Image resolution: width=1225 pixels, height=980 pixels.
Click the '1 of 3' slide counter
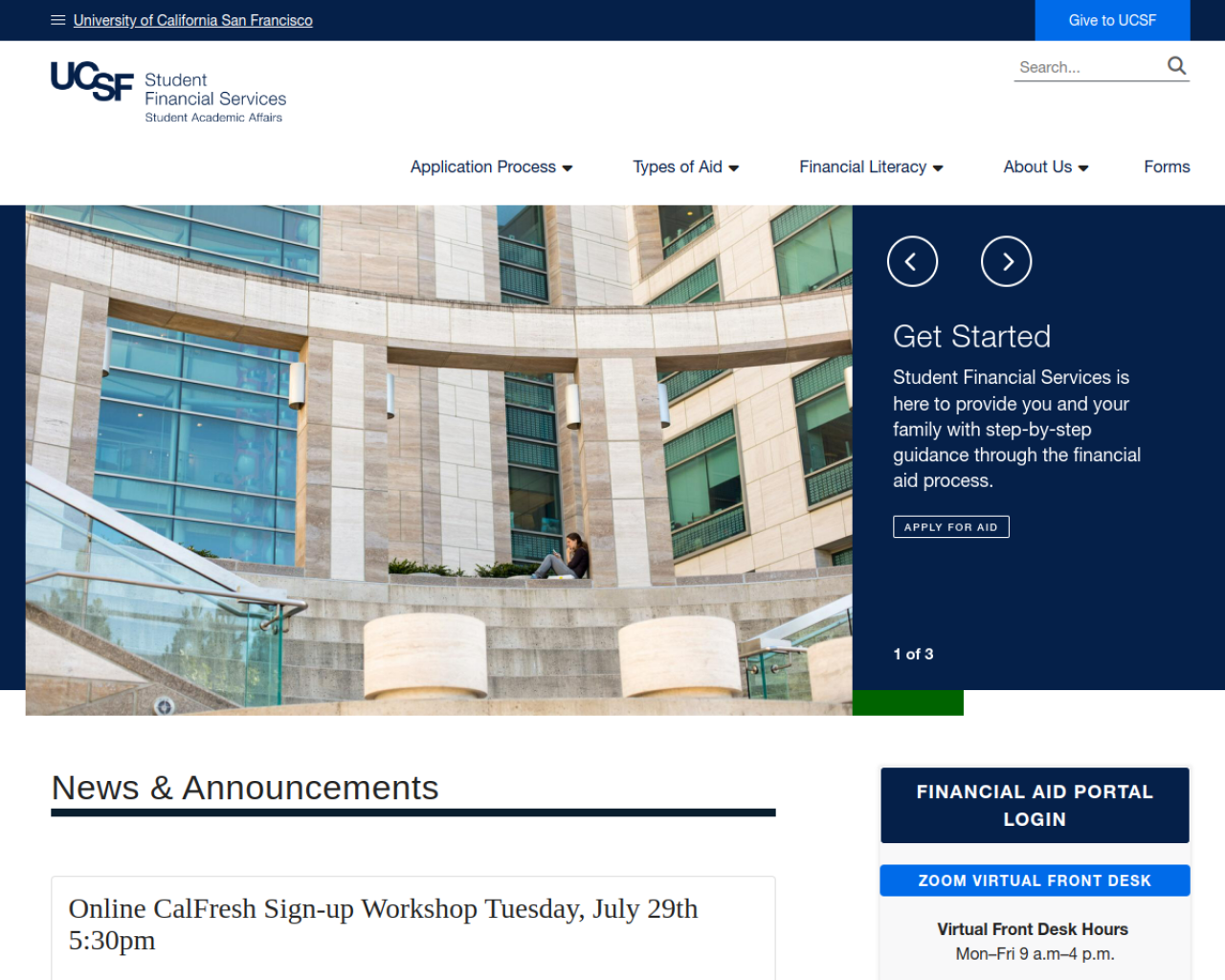coord(913,655)
